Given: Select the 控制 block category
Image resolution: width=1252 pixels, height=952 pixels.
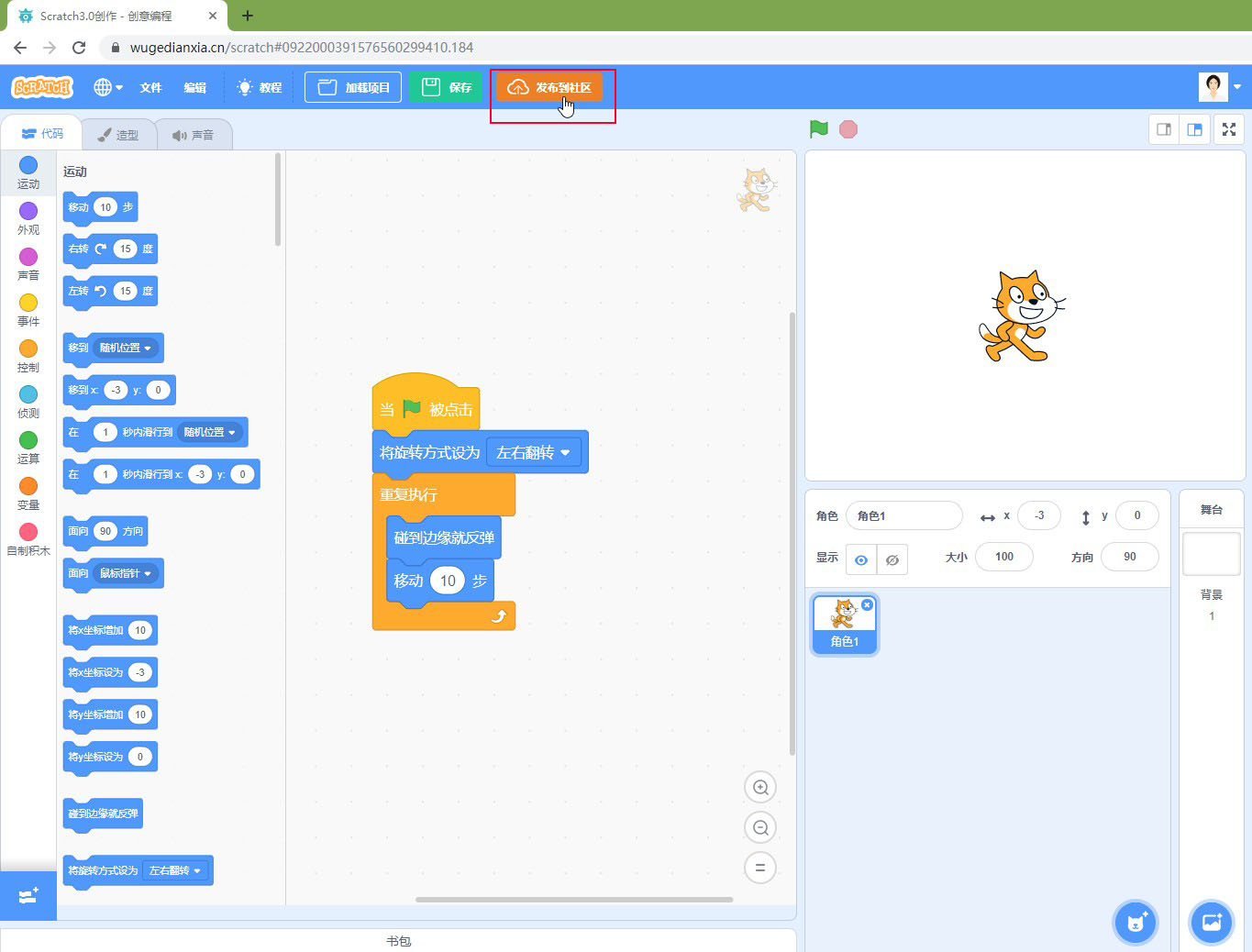Looking at the screenshot, I should tap(28, 356).
